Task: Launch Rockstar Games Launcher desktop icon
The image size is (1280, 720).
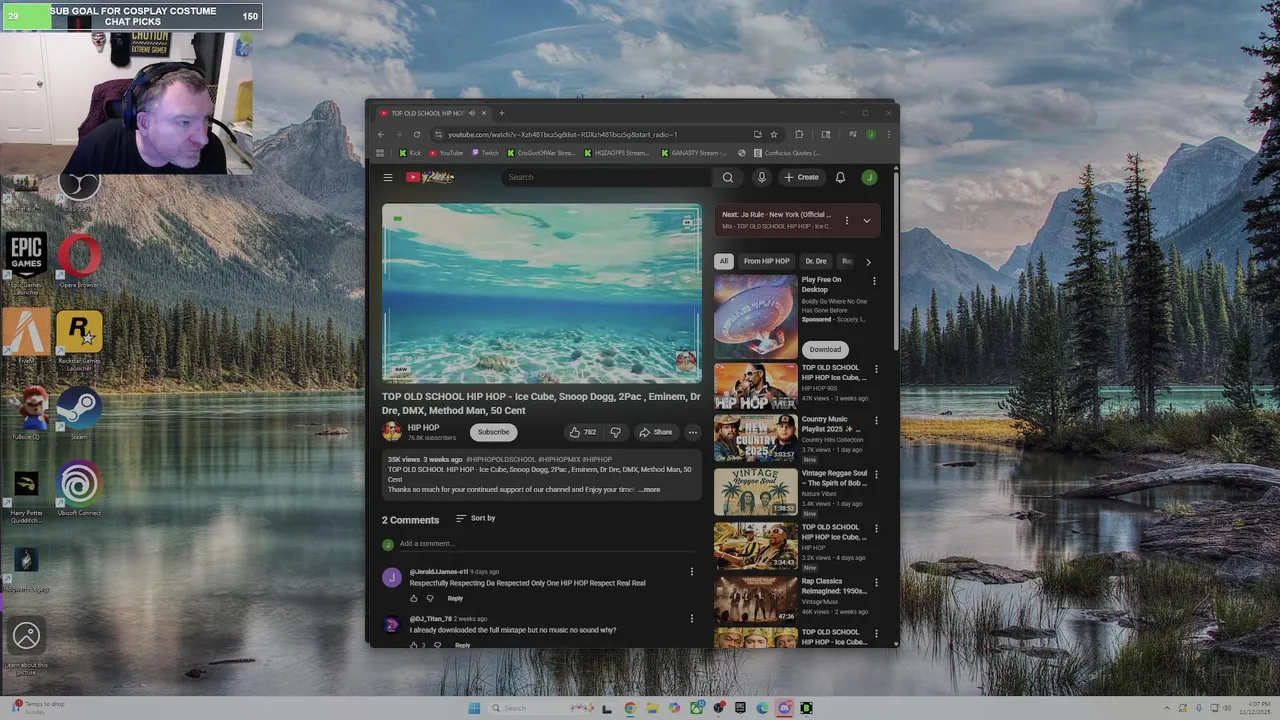Action: pyautogui.click(x=79, y=341)
